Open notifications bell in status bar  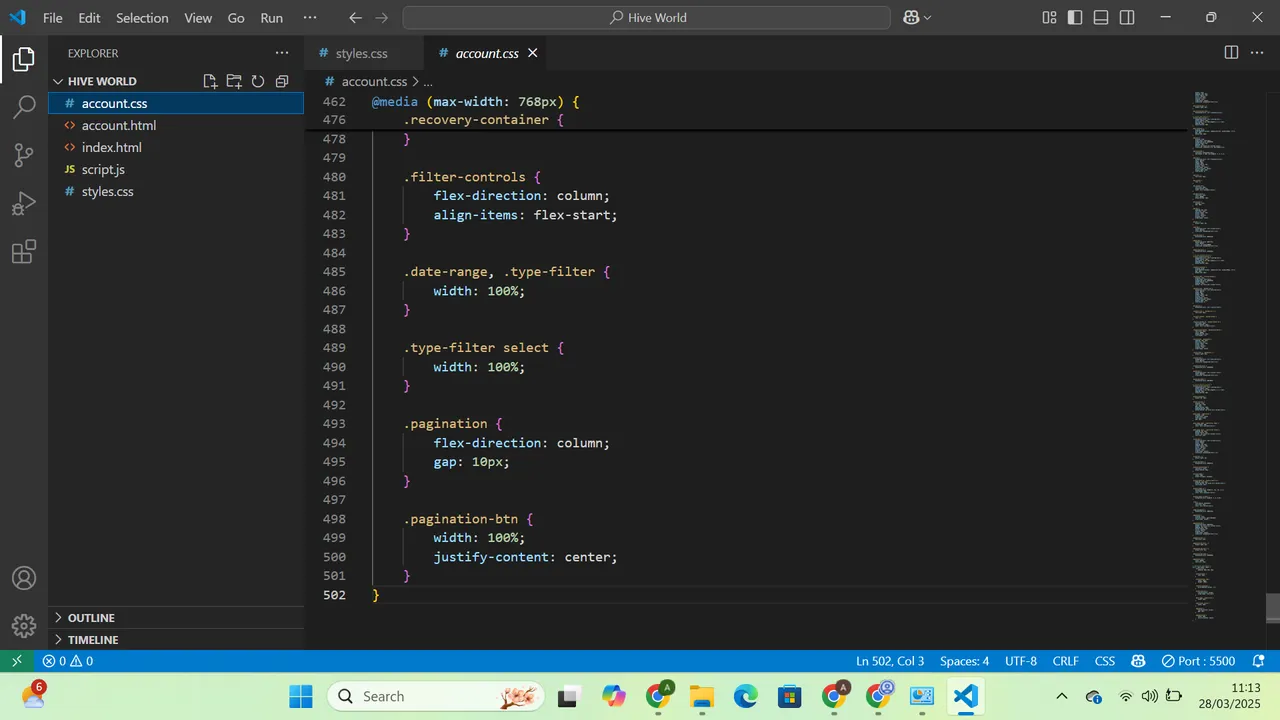point(1258,661)
